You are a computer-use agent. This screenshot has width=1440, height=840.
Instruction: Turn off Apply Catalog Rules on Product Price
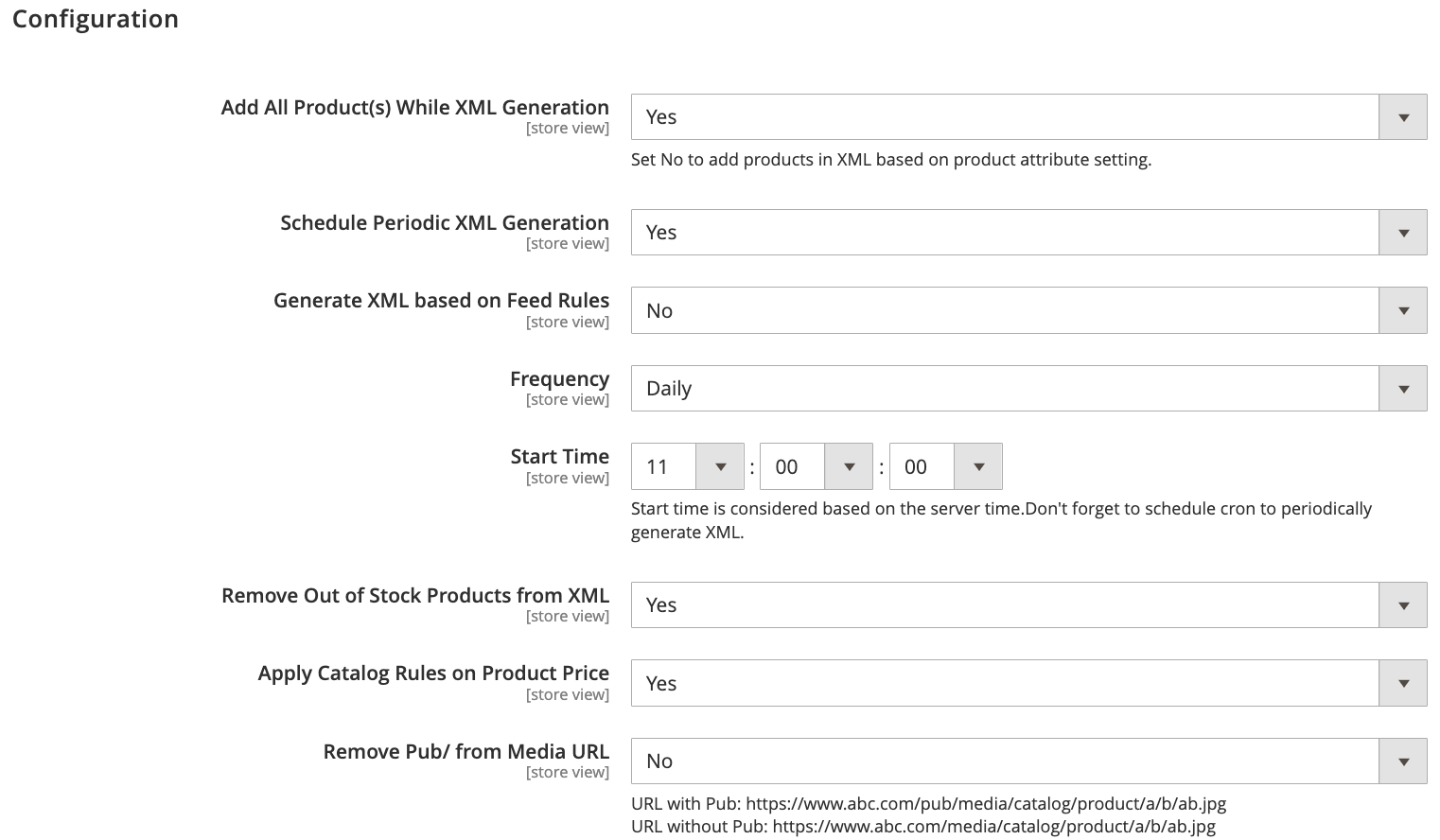[1003, 683]
